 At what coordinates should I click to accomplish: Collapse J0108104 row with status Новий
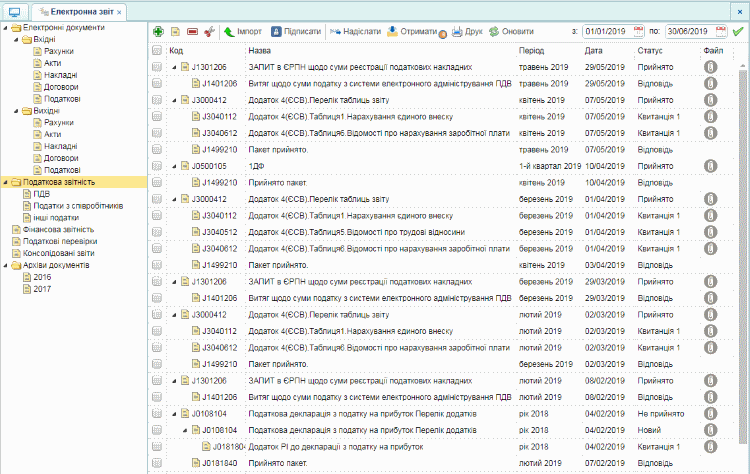pyautogui.click(x=185, y=430)
